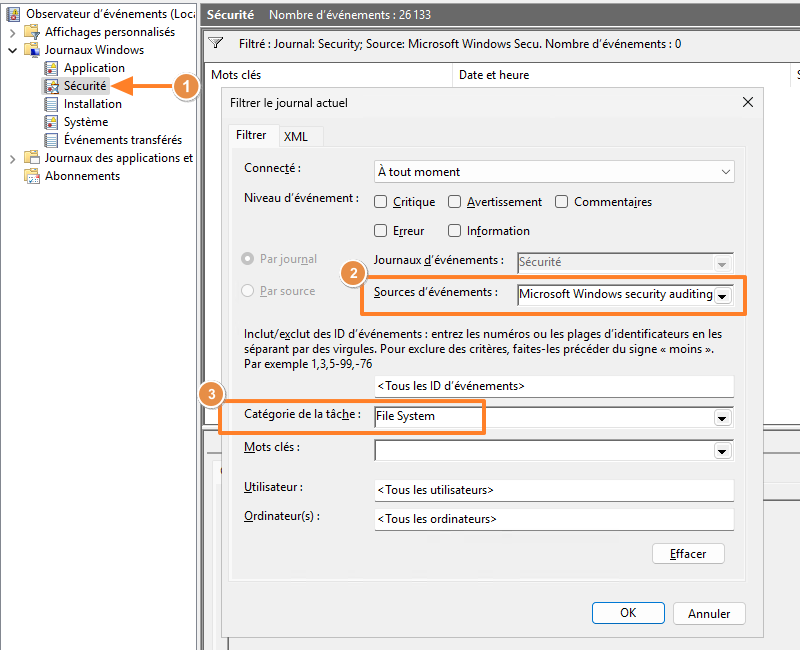
Task: Open the Catégorie de la tâche dropdown arrow
Action: (x=722, y=418)
